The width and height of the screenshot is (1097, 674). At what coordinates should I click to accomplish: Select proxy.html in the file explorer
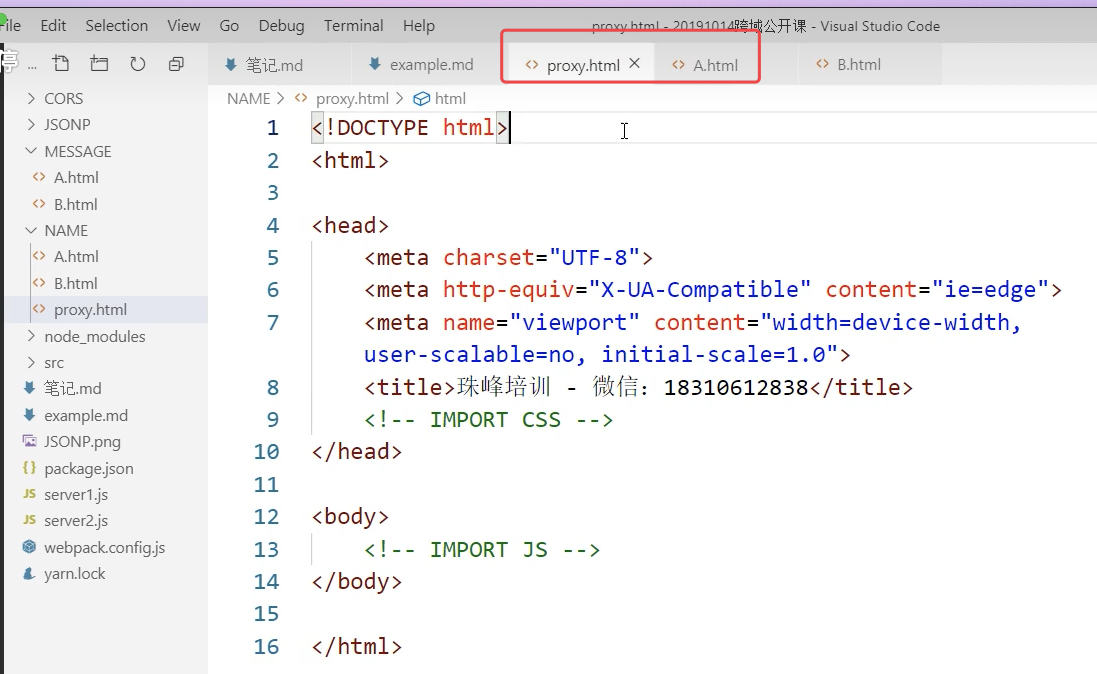106,309
